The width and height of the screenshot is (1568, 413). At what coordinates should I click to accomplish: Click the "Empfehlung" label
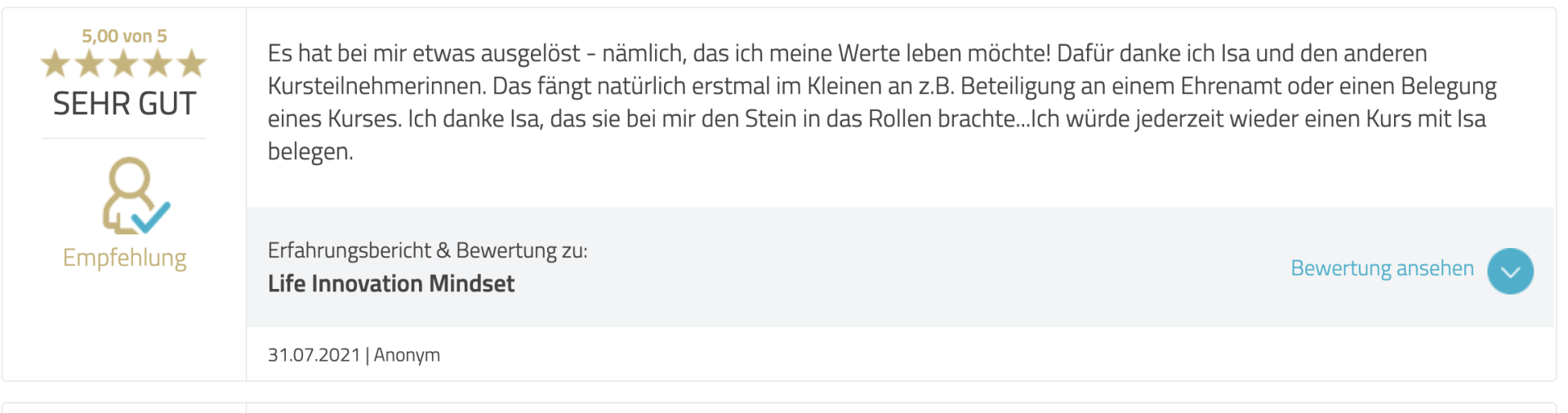point(124,258)
